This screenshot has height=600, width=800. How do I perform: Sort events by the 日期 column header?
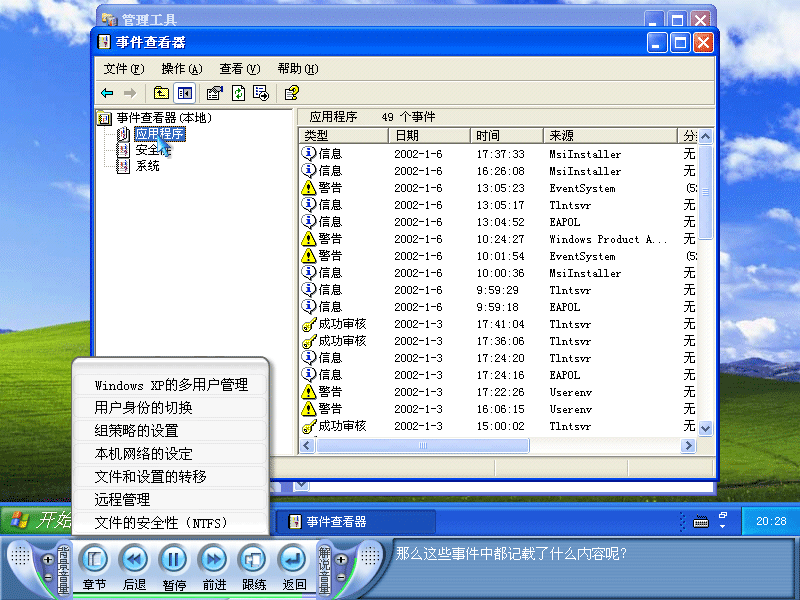pyautogui.click(x=430, y=136)
